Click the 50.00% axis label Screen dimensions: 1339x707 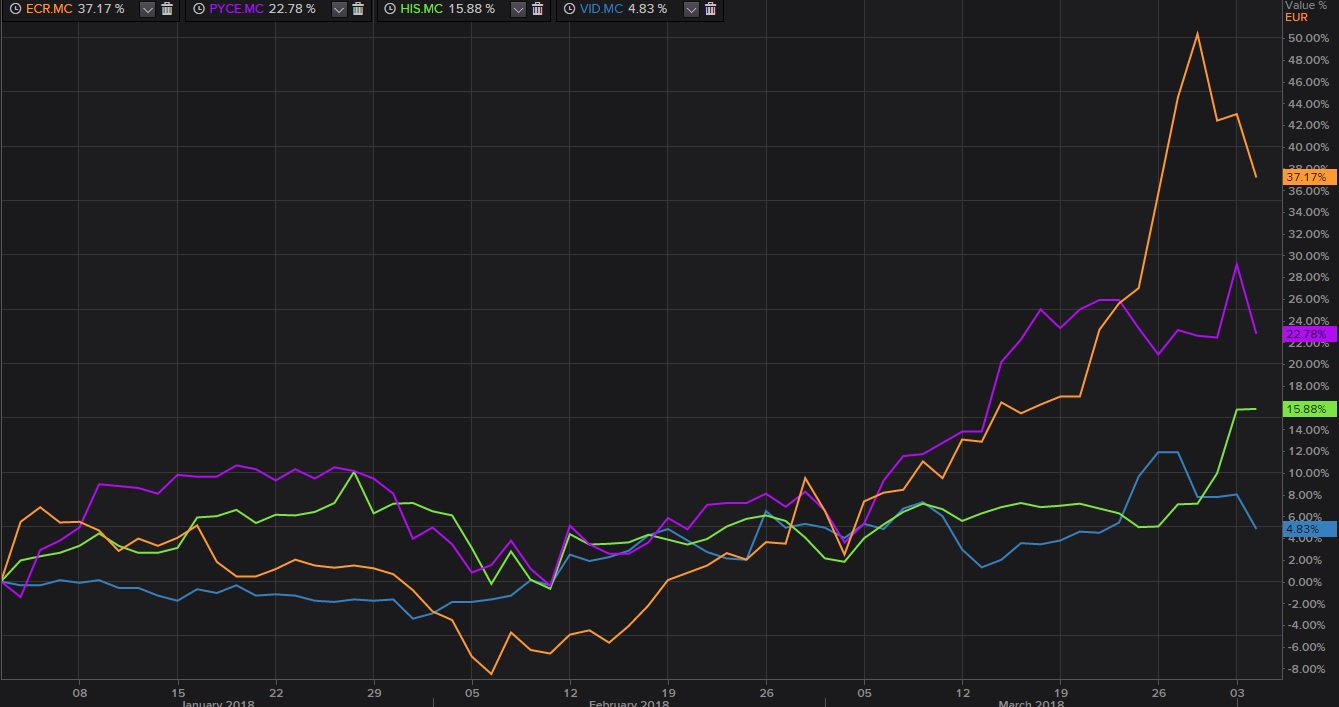(x=1308, y=38)
